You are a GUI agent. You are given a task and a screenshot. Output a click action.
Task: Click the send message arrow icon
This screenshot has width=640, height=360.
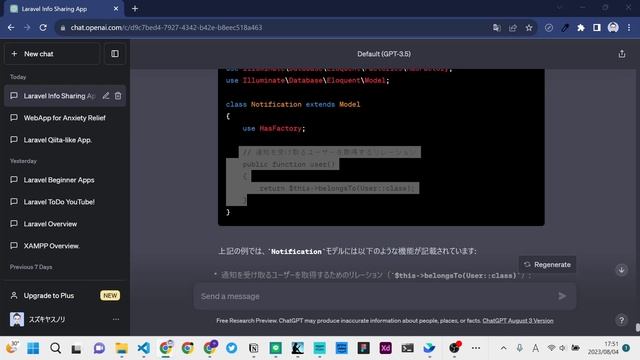(x=562, y=296)
